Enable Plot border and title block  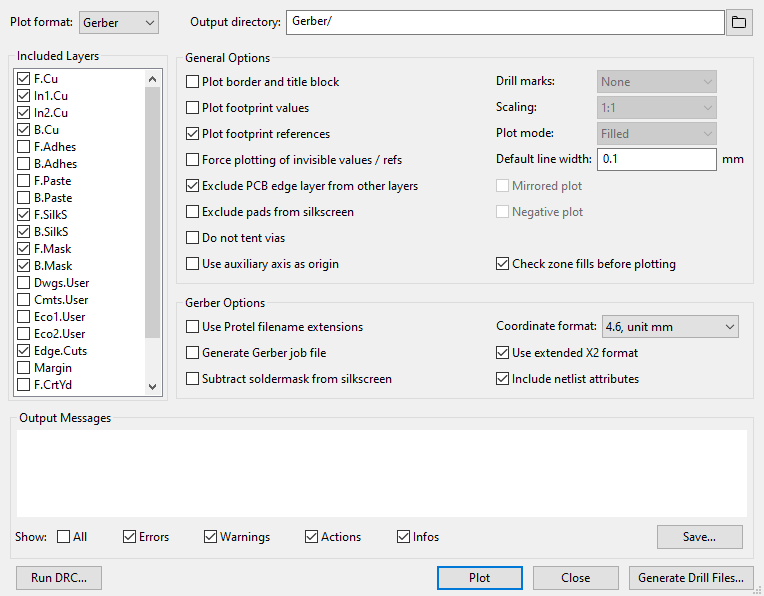[x=192, y=82]
